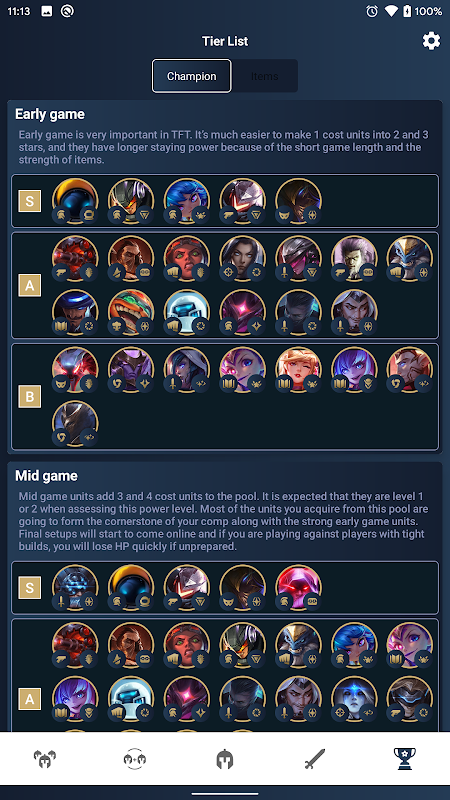Tap the three helmets team comps icon
This screenshot has width=450, height=800.
point(45,759)
